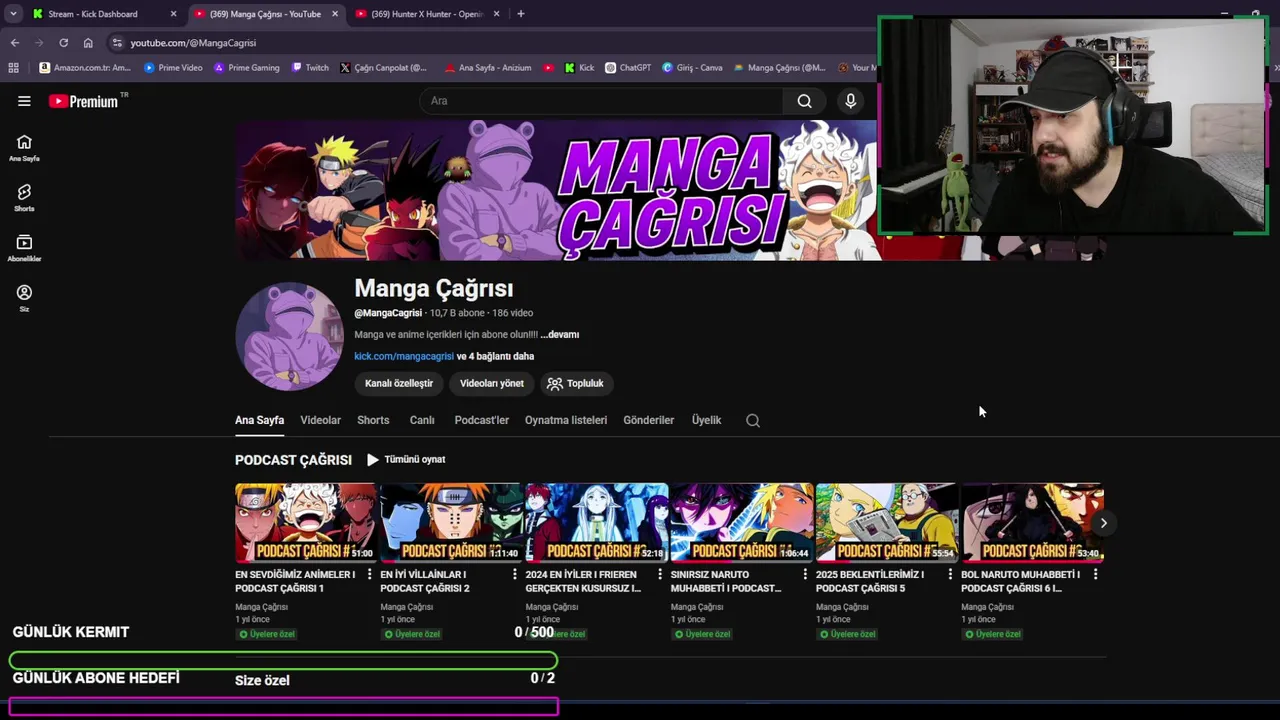Click the browser forward arrow
This screenshot has height=720, width=1280.
39,43
